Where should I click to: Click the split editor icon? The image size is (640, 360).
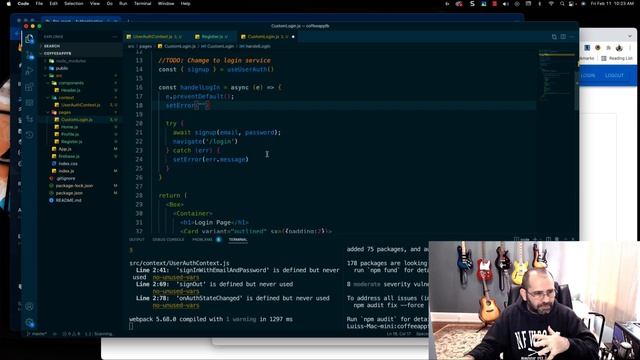click(563, 37)
